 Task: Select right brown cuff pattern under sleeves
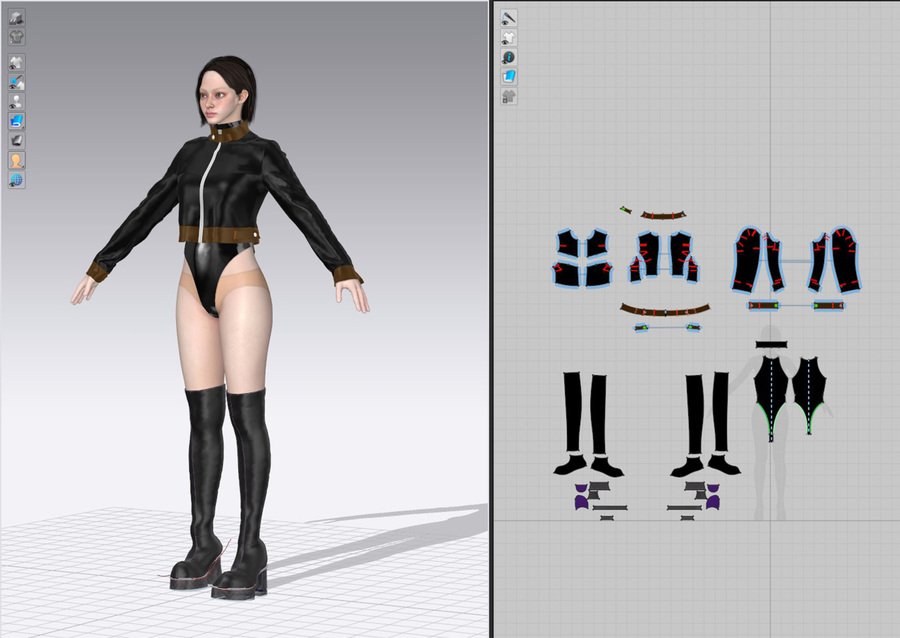828,306
